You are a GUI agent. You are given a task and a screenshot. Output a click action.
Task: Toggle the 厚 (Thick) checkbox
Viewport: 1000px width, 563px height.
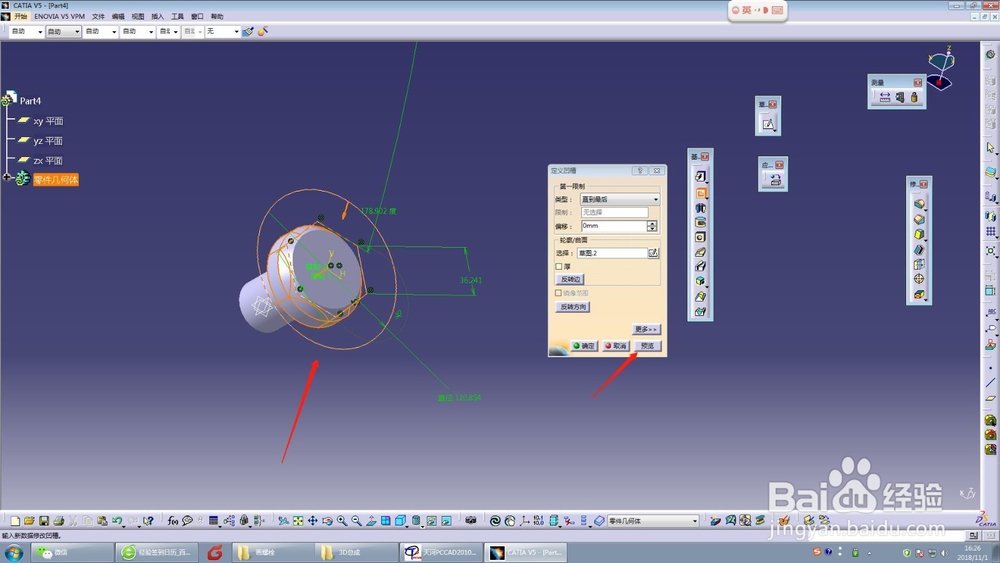point(559,267)
